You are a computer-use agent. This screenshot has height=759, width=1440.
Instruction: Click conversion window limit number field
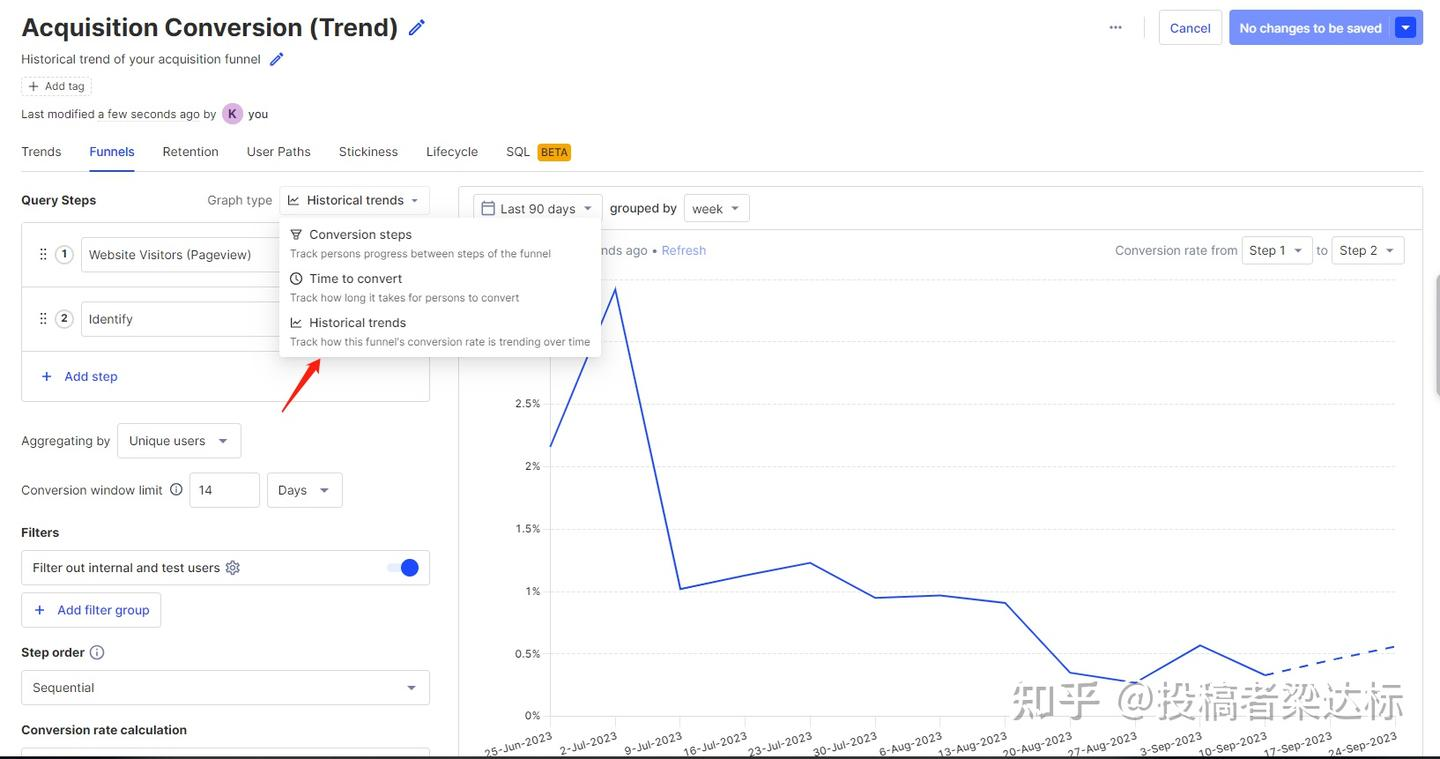pyautogui.click(x=224, y=490)
